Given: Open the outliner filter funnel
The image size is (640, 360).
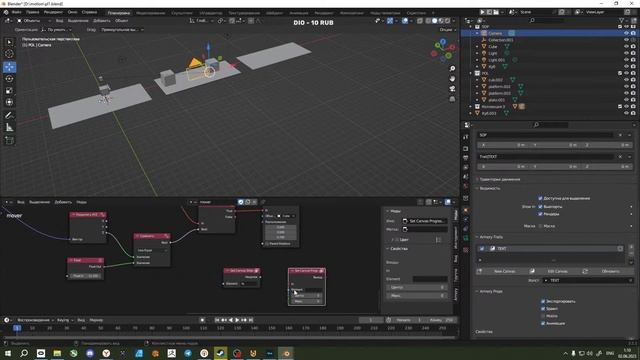Looking at the screenshot, I should 622,20.
